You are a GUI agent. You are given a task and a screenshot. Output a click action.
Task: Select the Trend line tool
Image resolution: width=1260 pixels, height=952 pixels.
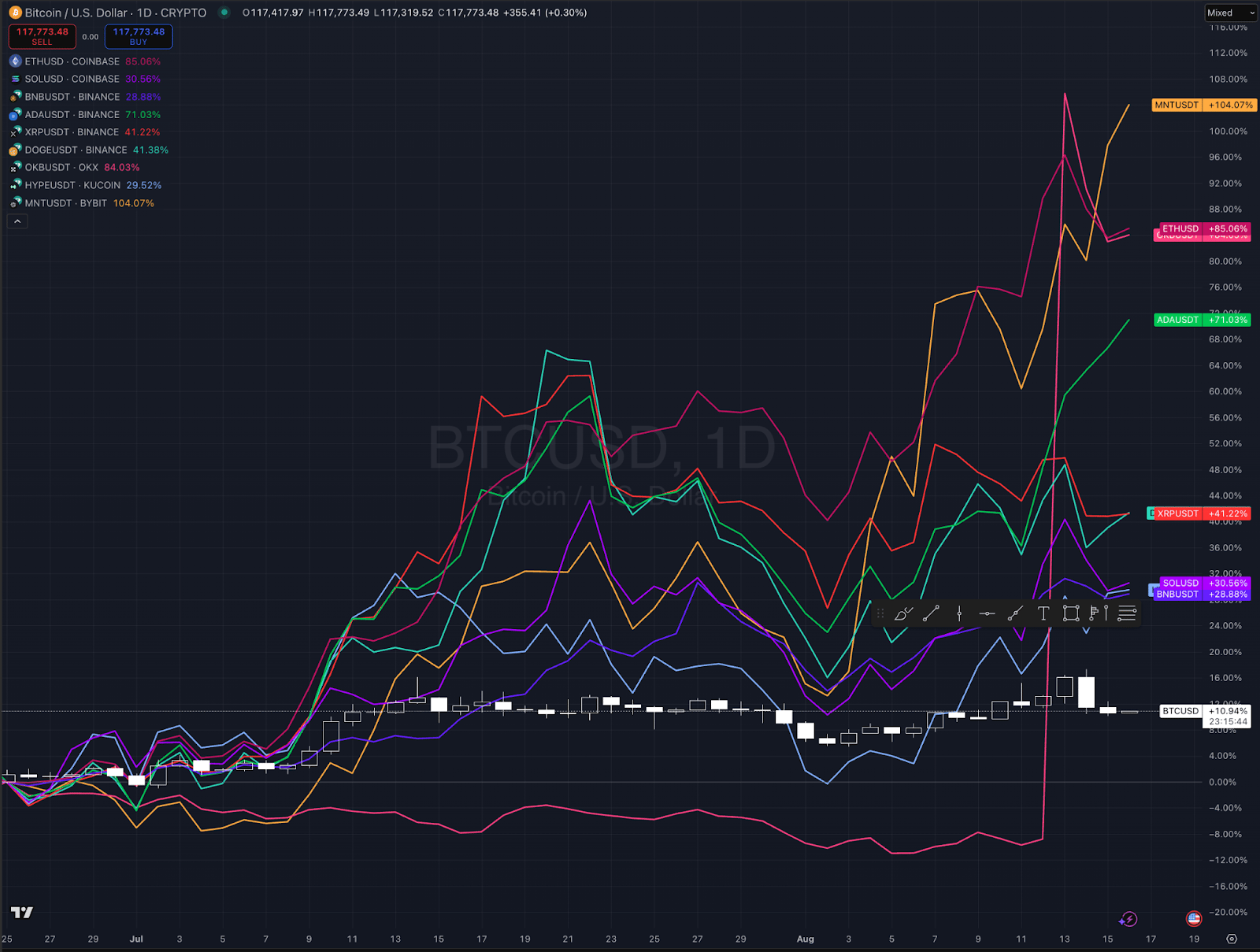coord(931,613)
